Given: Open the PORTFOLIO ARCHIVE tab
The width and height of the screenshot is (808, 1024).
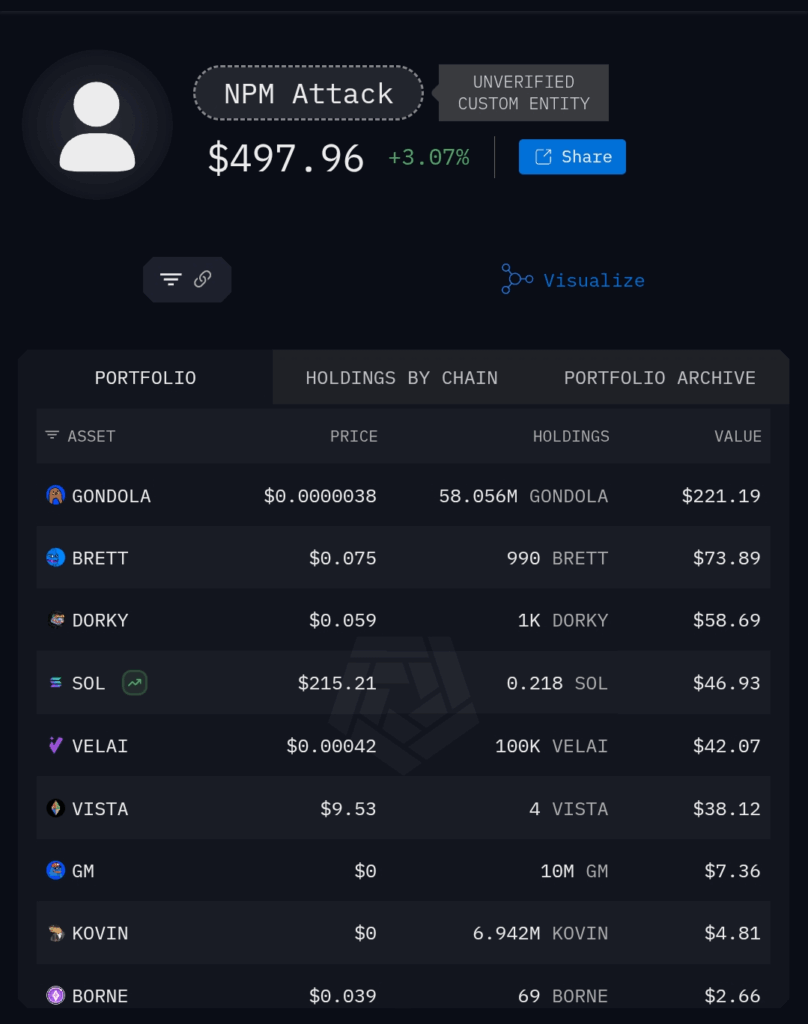Looking at the screenshot, I should (659, 378).
